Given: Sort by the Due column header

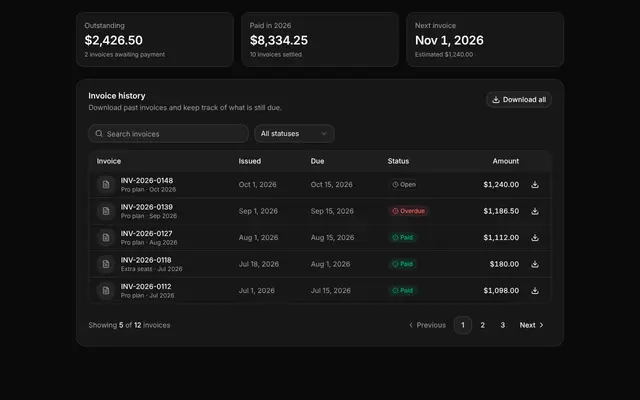Looking at the screenshot, I should point(317,161).
